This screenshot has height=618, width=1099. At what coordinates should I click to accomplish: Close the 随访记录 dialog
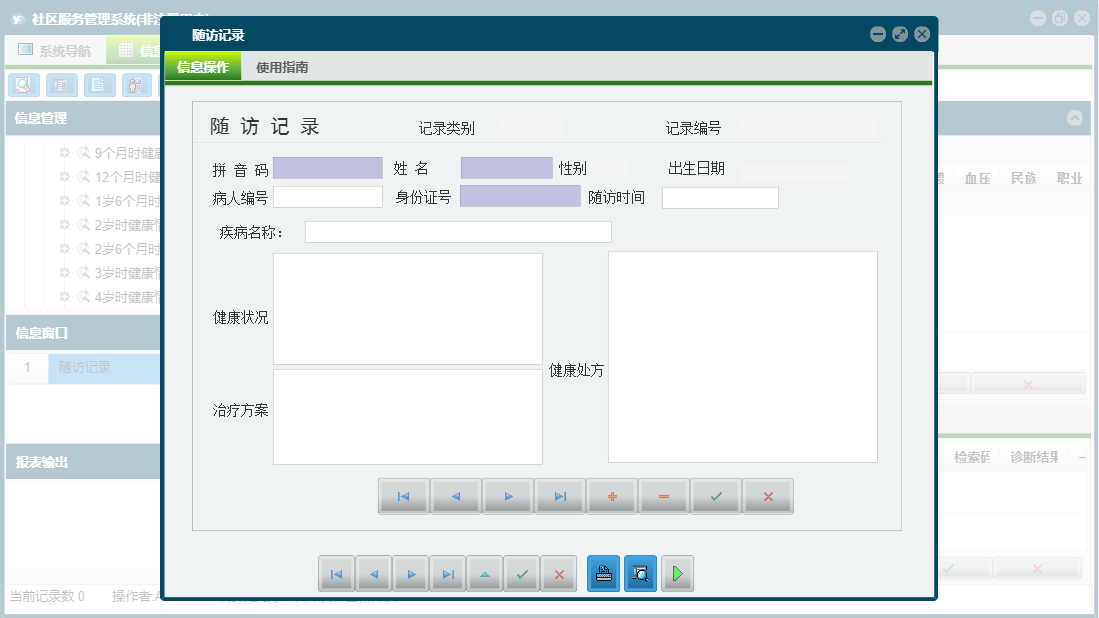(x=922, y=34)
